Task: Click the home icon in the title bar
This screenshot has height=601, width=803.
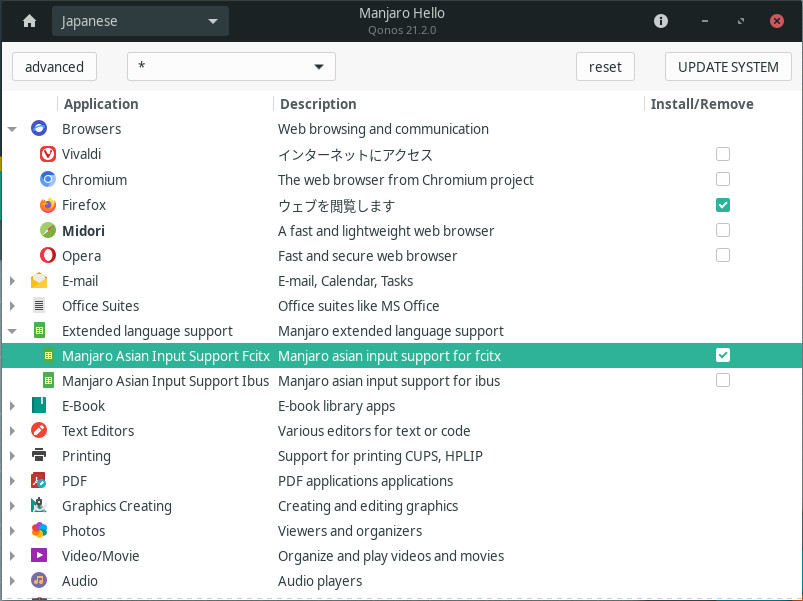Action: (29, 21)
